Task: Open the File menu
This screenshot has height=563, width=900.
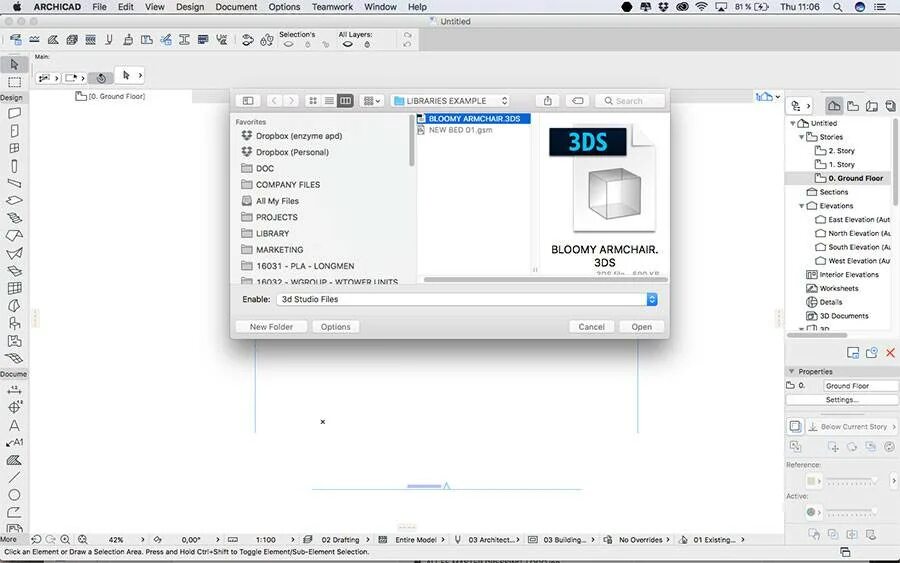Action: tap(99, 7)
